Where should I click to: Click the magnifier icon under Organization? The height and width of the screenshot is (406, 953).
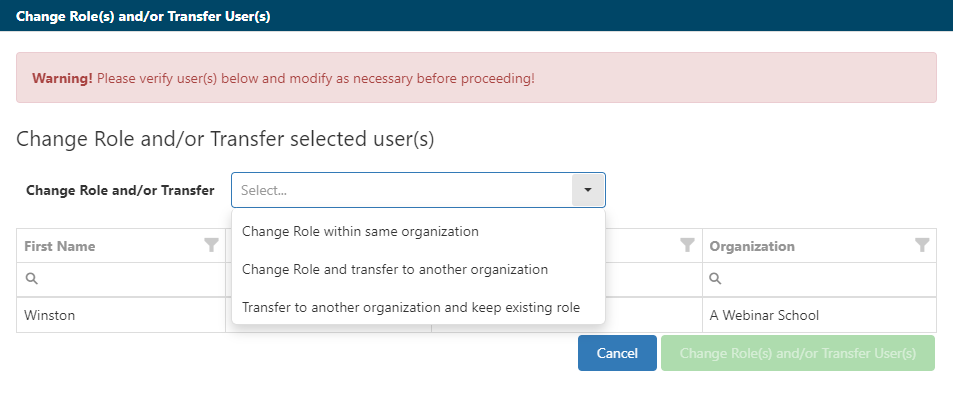[x=715, y=278]
